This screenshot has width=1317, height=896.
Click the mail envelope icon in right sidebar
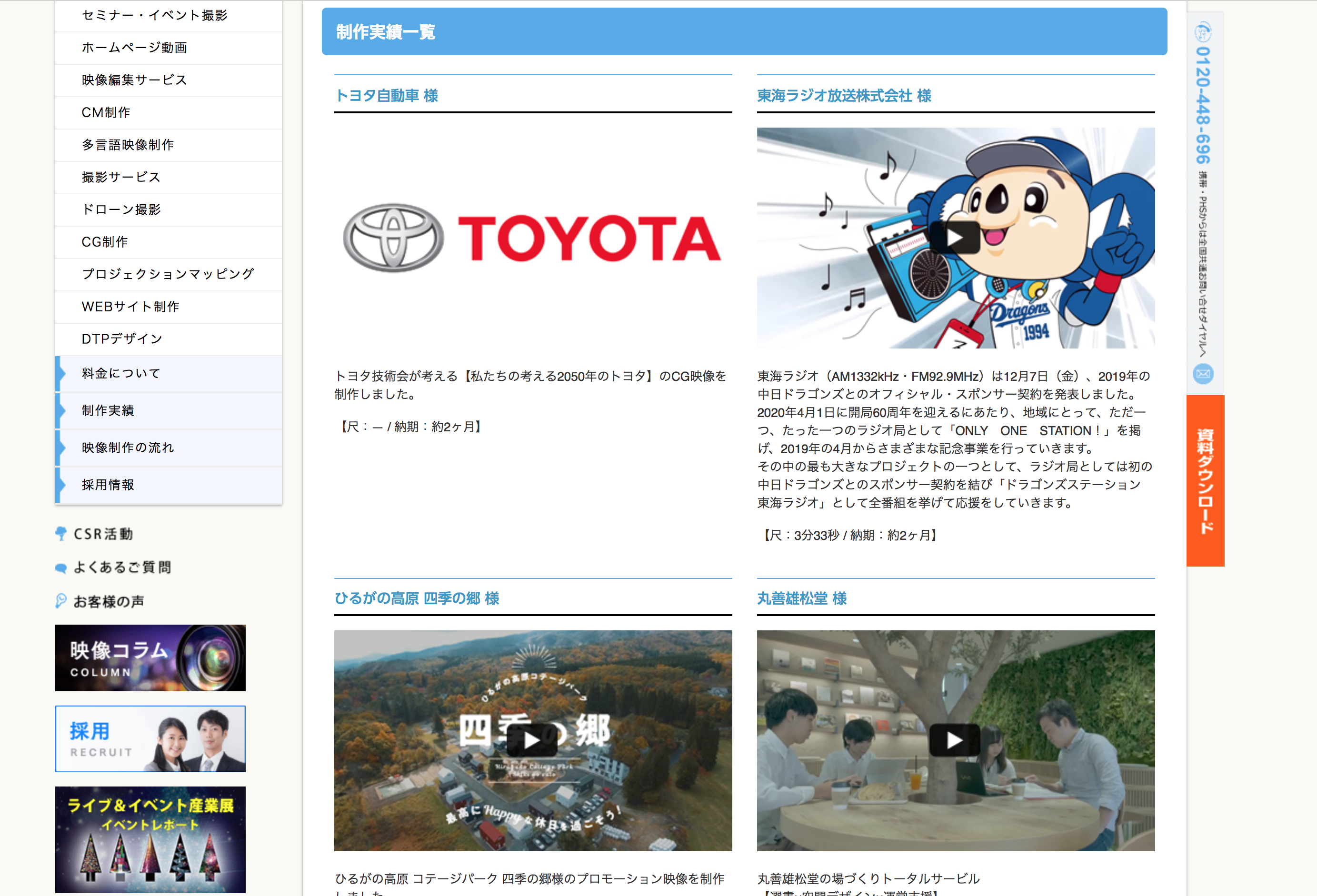[x=1204, y=374]
